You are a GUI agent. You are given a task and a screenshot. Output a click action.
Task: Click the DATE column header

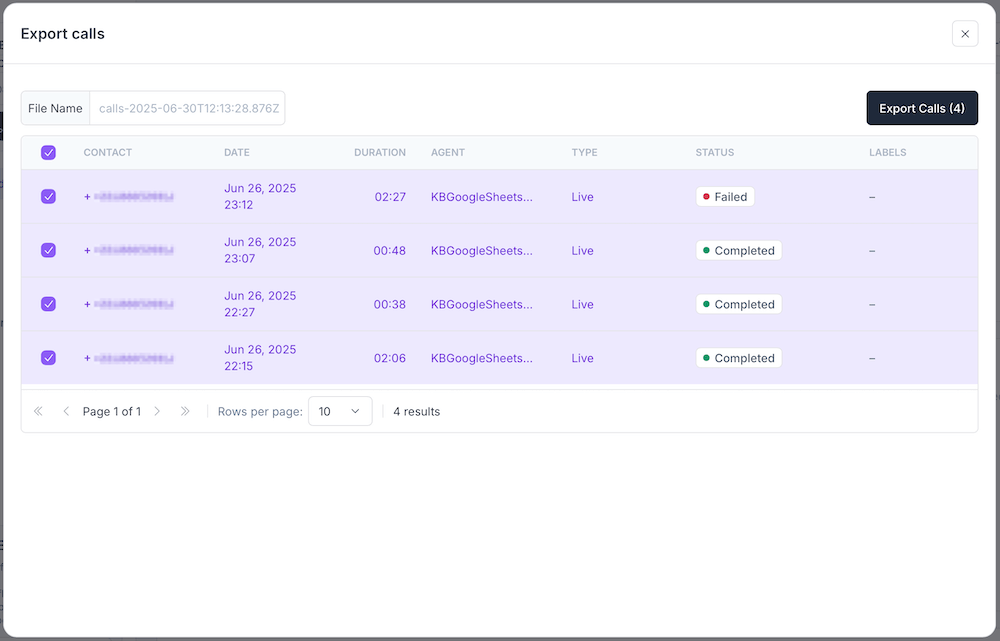pyautogui.click(x=237, y=153)
